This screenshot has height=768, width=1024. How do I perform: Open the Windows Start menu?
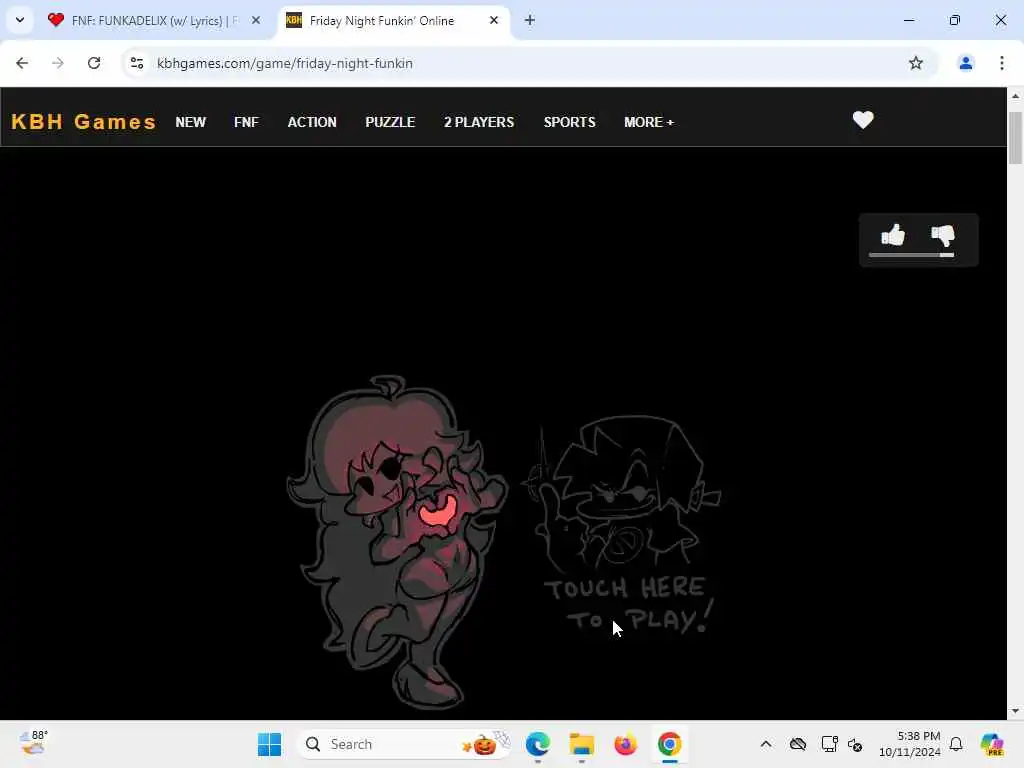coord(269,744)
